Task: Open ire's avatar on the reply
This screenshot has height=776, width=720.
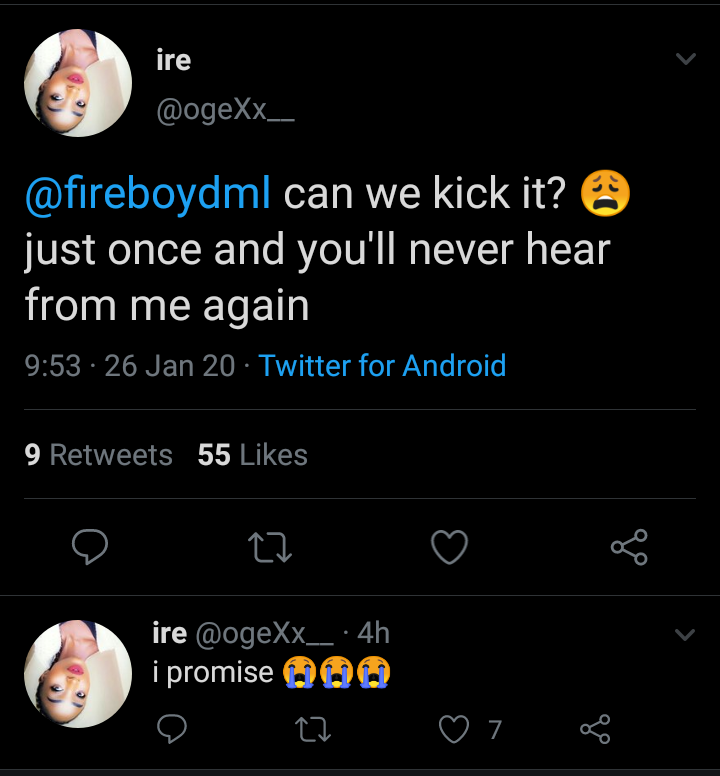Action: [78, 672]
